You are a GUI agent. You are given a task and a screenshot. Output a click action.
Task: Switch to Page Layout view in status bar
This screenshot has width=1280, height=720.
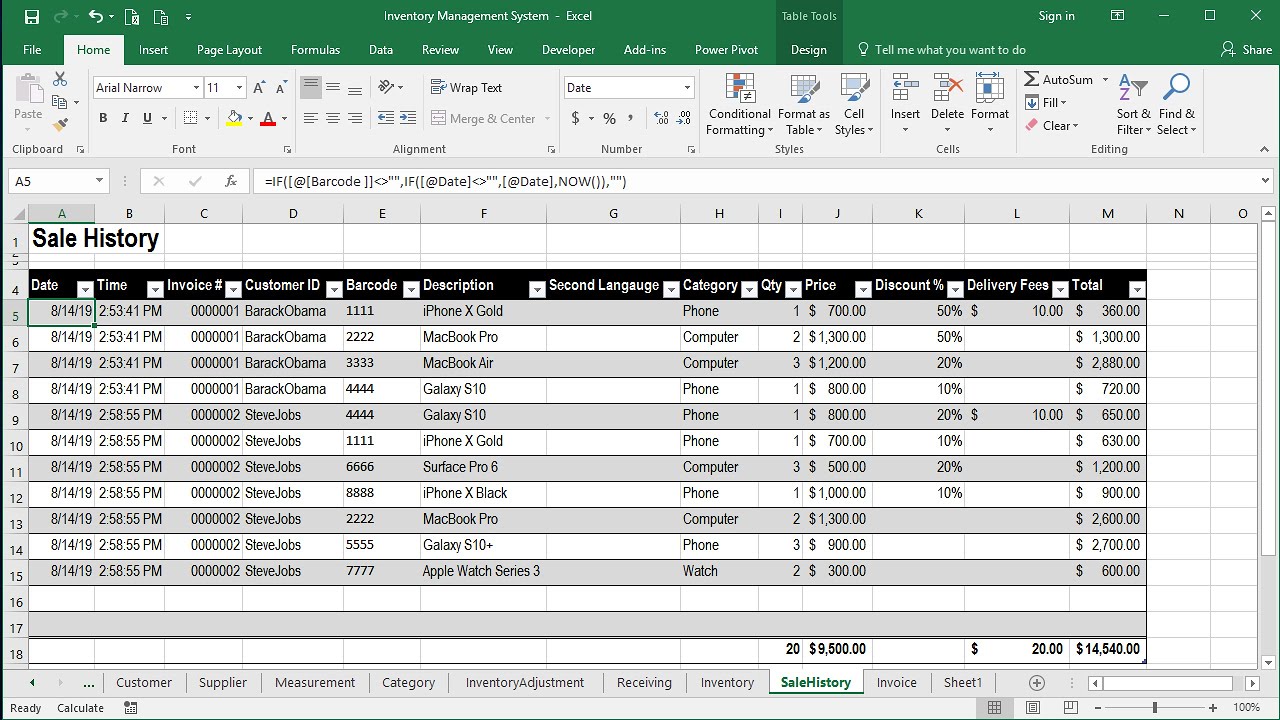[x=1032, y=707]
